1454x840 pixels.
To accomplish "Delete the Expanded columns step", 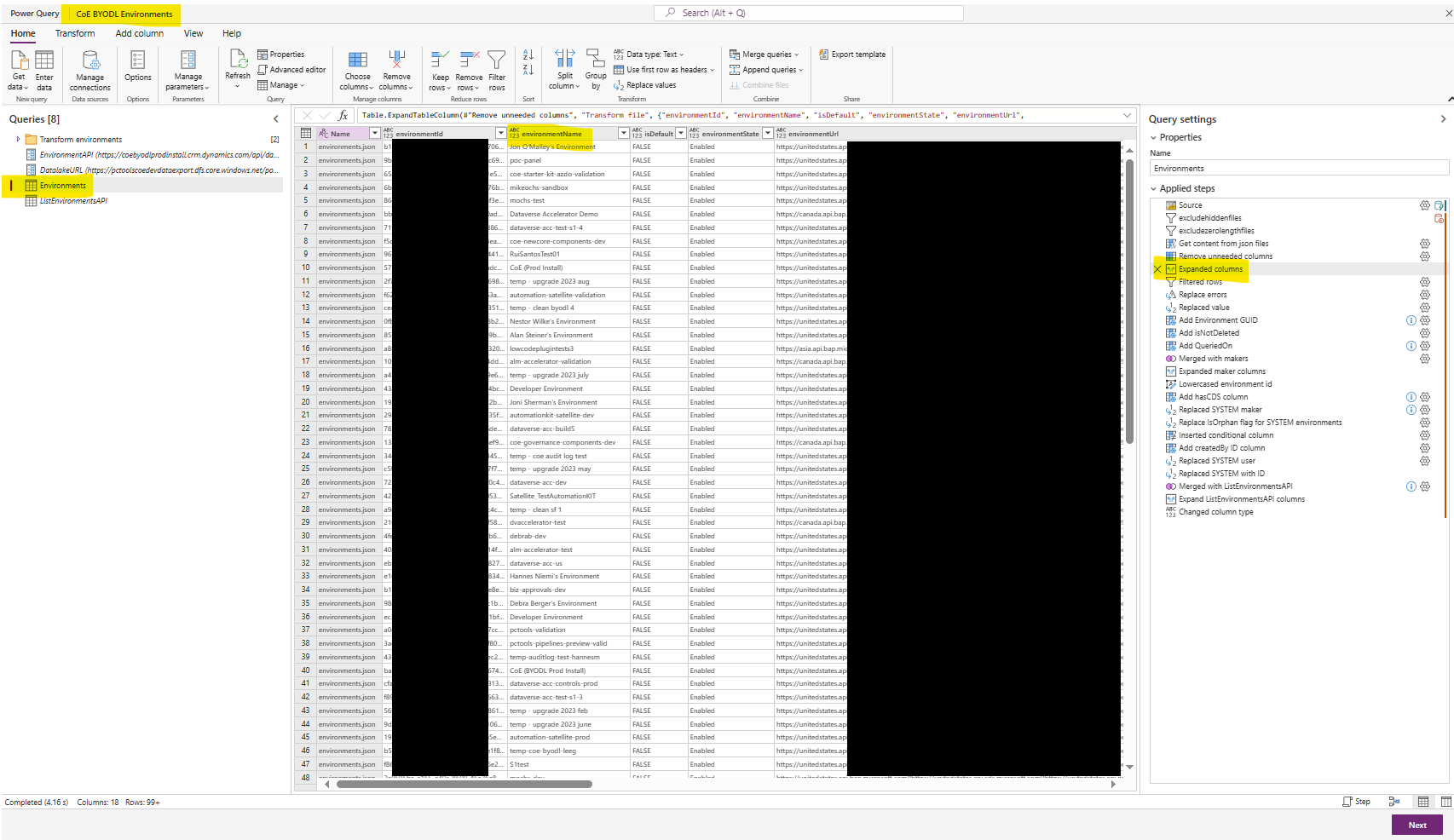I will [1157, 268].
